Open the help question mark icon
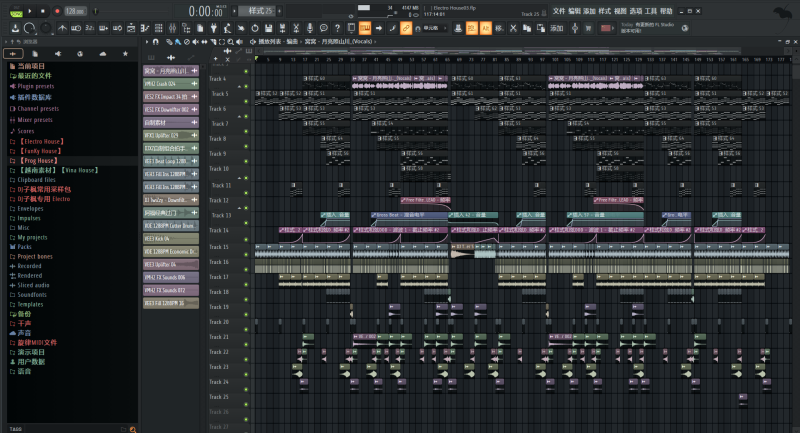 pyautogui.click(x=337, y=28)
